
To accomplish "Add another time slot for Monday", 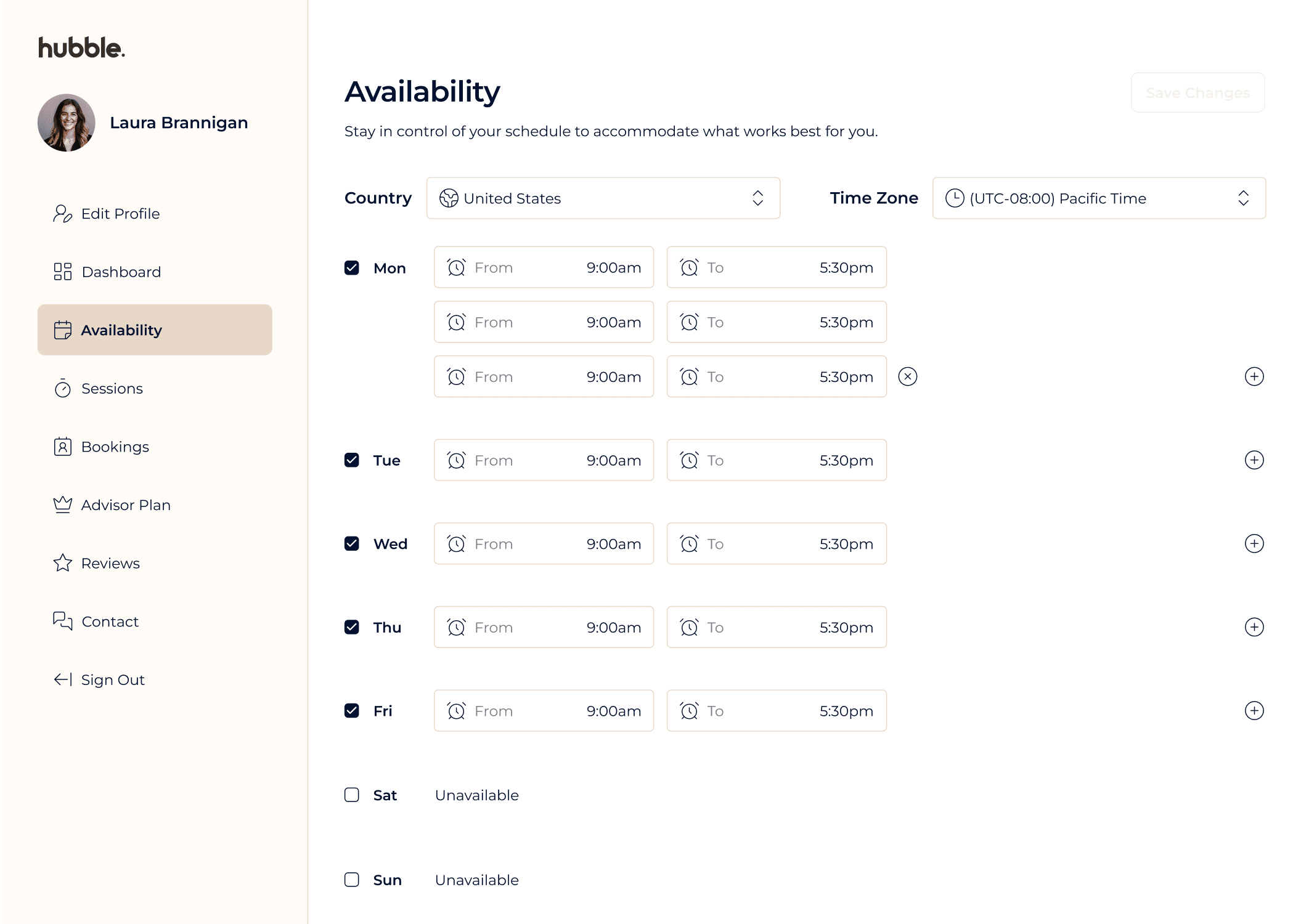I will pyautogui.click(x=1254, y=376).
